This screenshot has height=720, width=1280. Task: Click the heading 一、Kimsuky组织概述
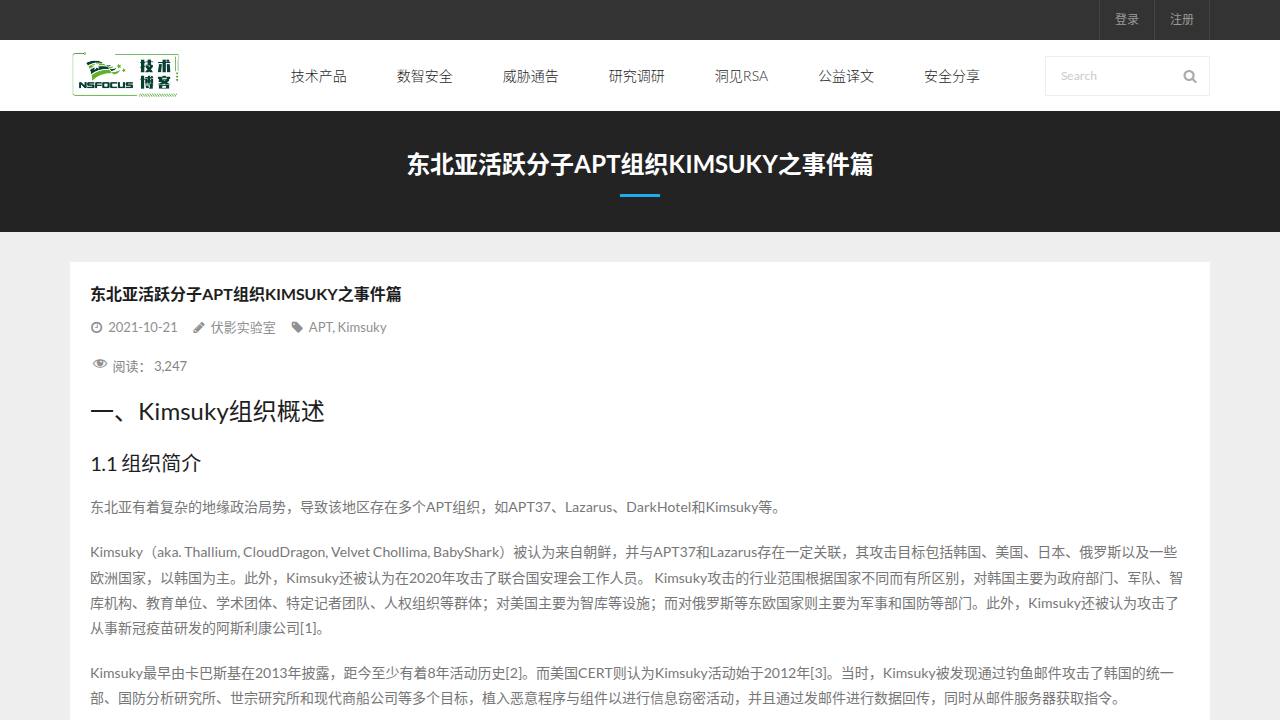(207, 412)
